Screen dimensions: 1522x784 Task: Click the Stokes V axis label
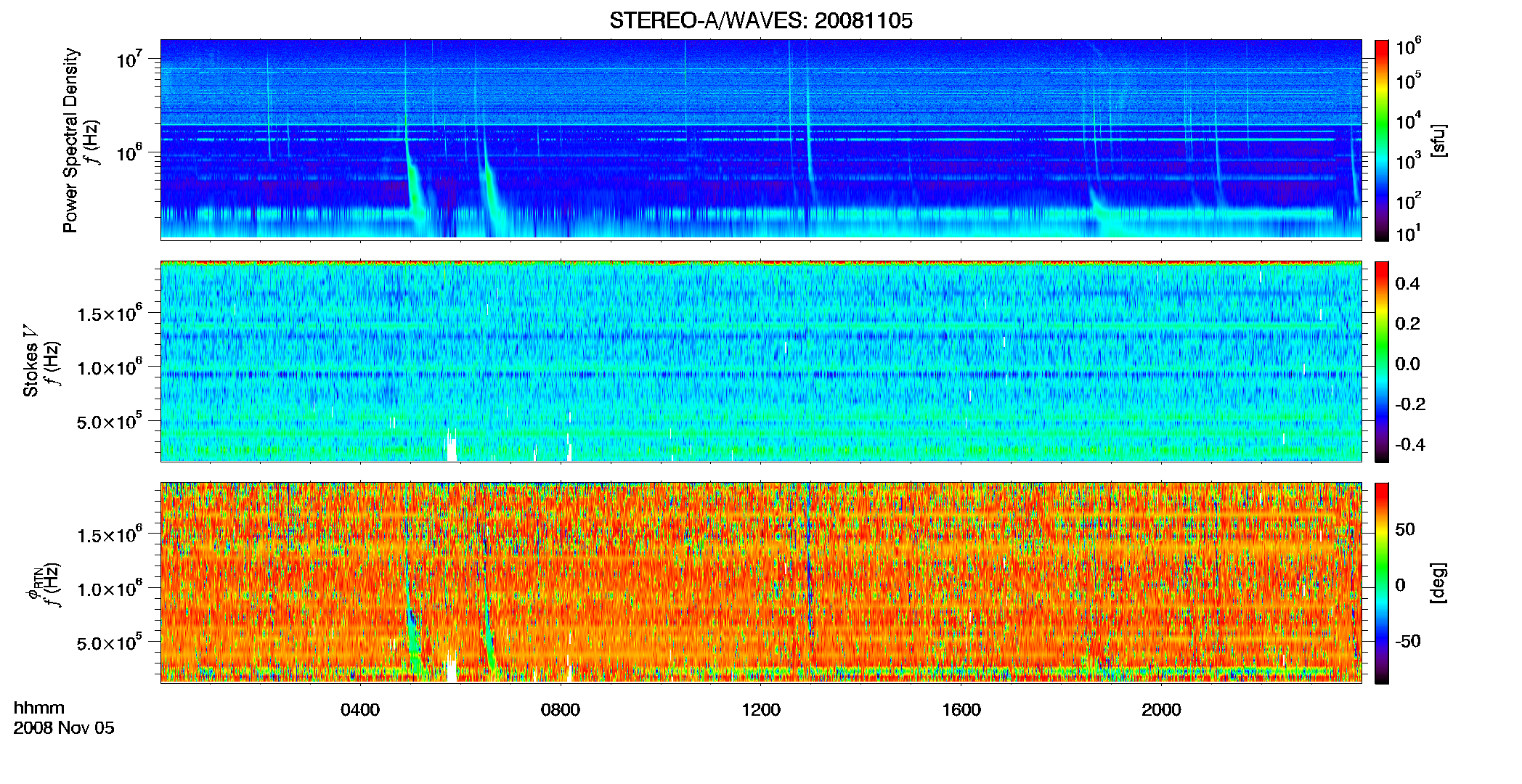[x=30, y=361]
